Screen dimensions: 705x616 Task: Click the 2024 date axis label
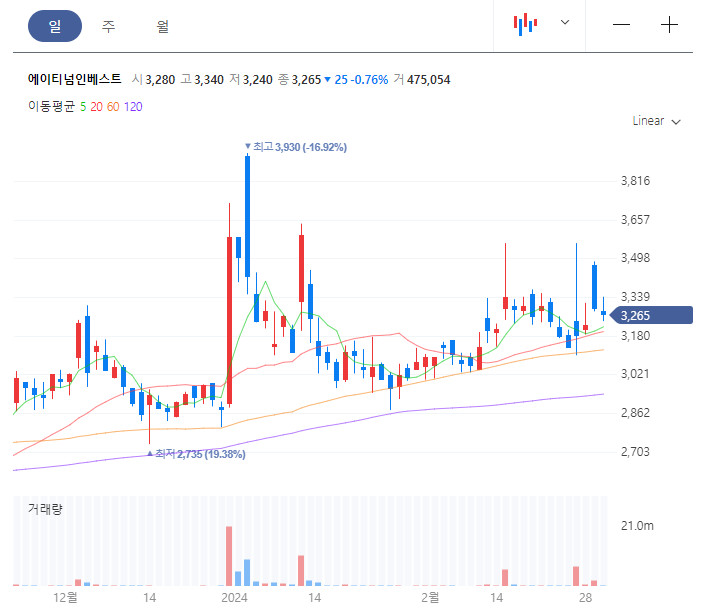(234, 598)
